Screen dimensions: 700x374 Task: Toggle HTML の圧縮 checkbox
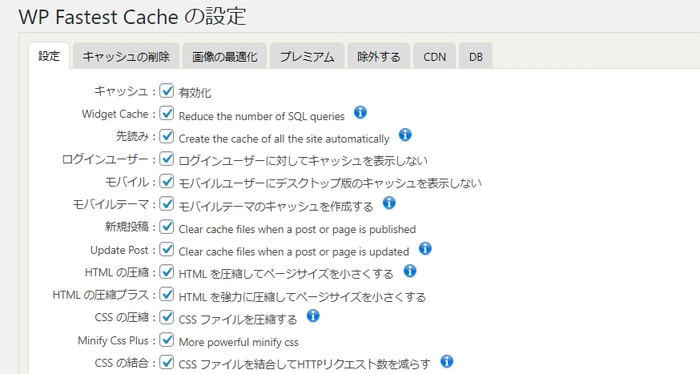(x=167, y=271)
